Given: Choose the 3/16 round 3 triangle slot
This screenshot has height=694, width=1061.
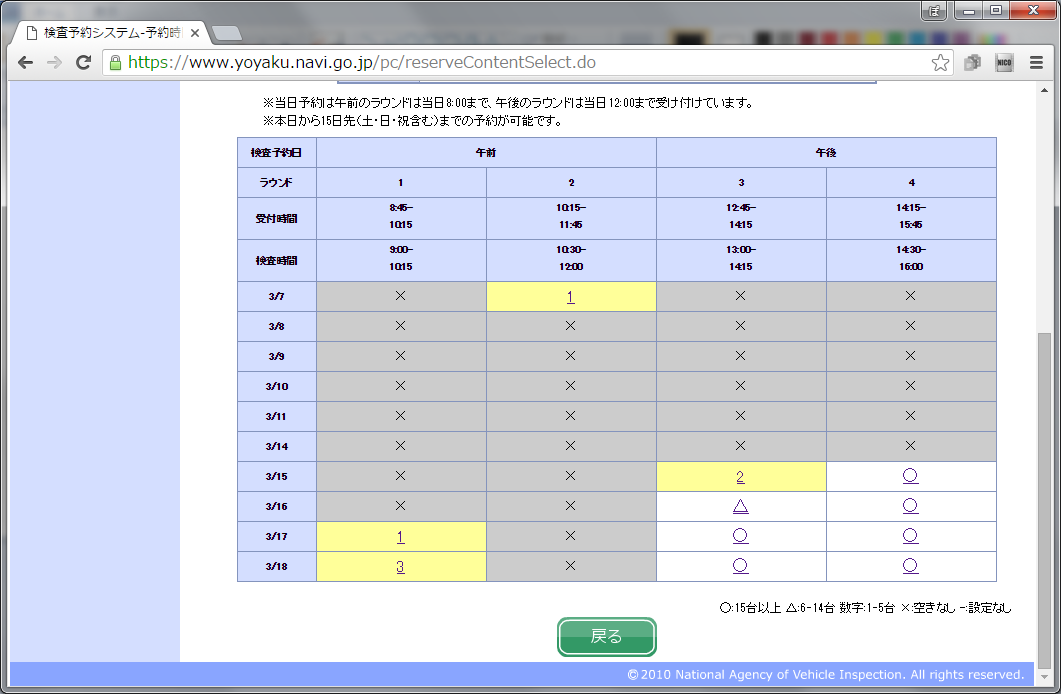Looking at the screenshot, I should point(740,507).
